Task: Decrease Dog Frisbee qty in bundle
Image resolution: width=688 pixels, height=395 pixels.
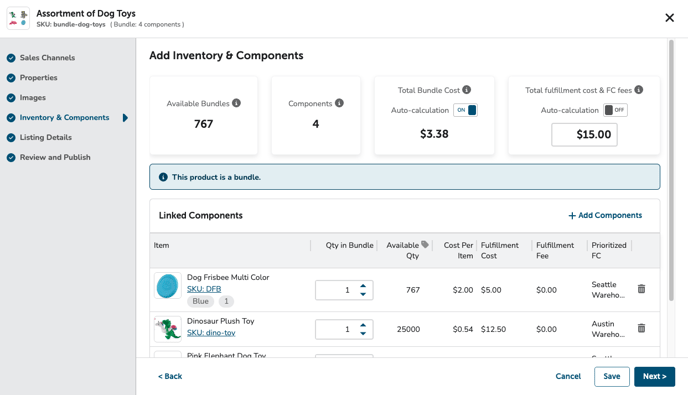Action: (x=363, y=294)
